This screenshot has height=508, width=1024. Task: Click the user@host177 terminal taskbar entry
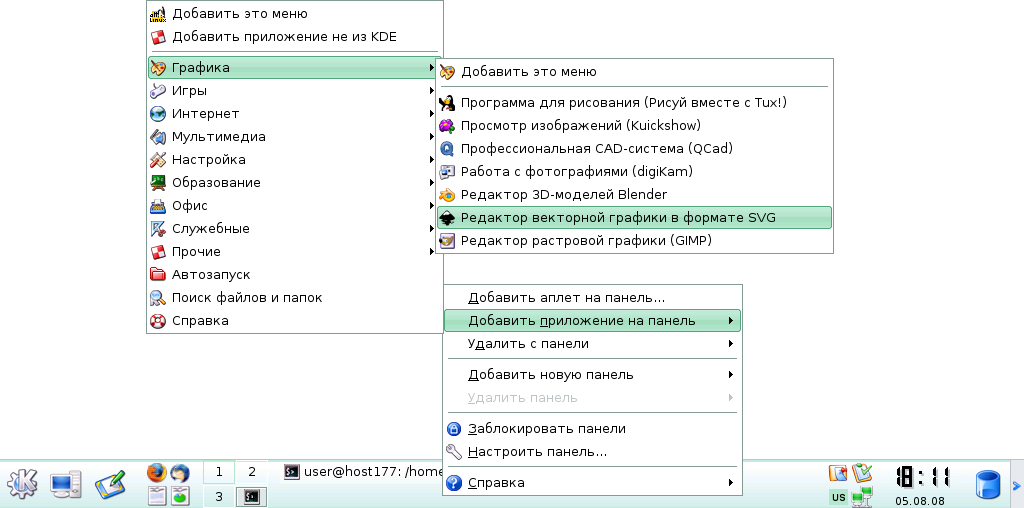[x=361, y=471]
